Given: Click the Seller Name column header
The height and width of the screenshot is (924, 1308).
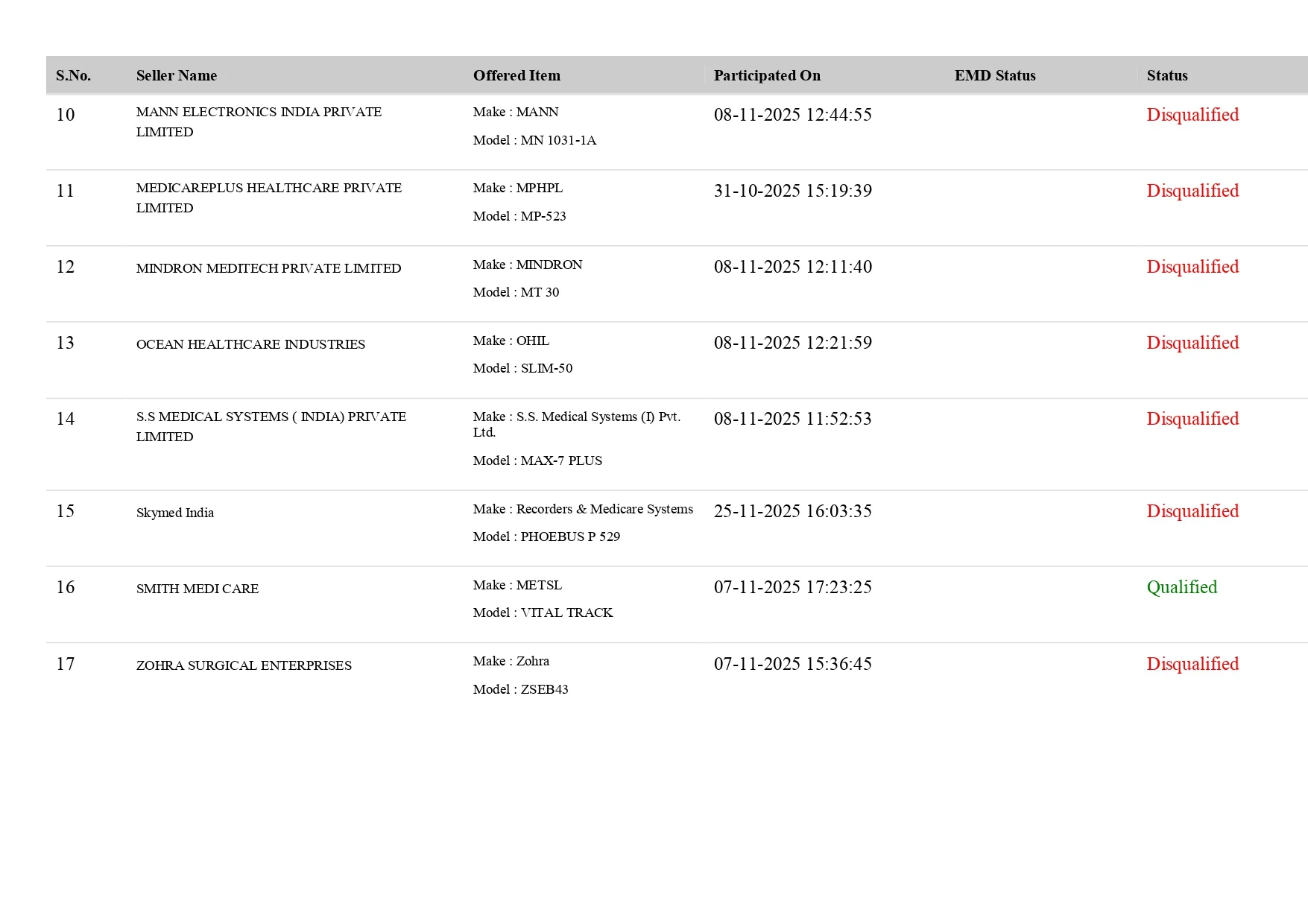Looking at the screenshot, I should [x=177, y=75].
